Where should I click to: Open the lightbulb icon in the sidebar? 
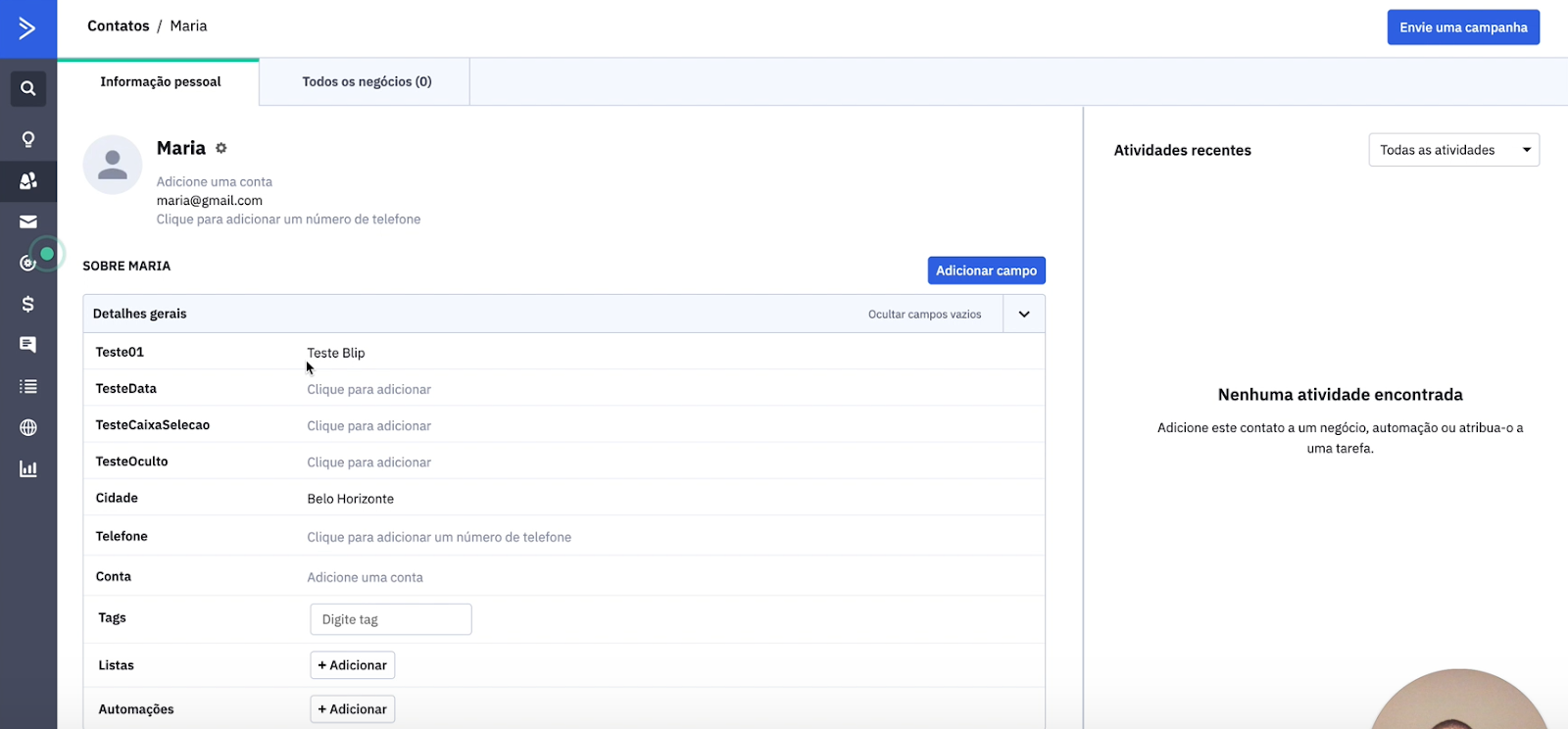pos(28,139)
